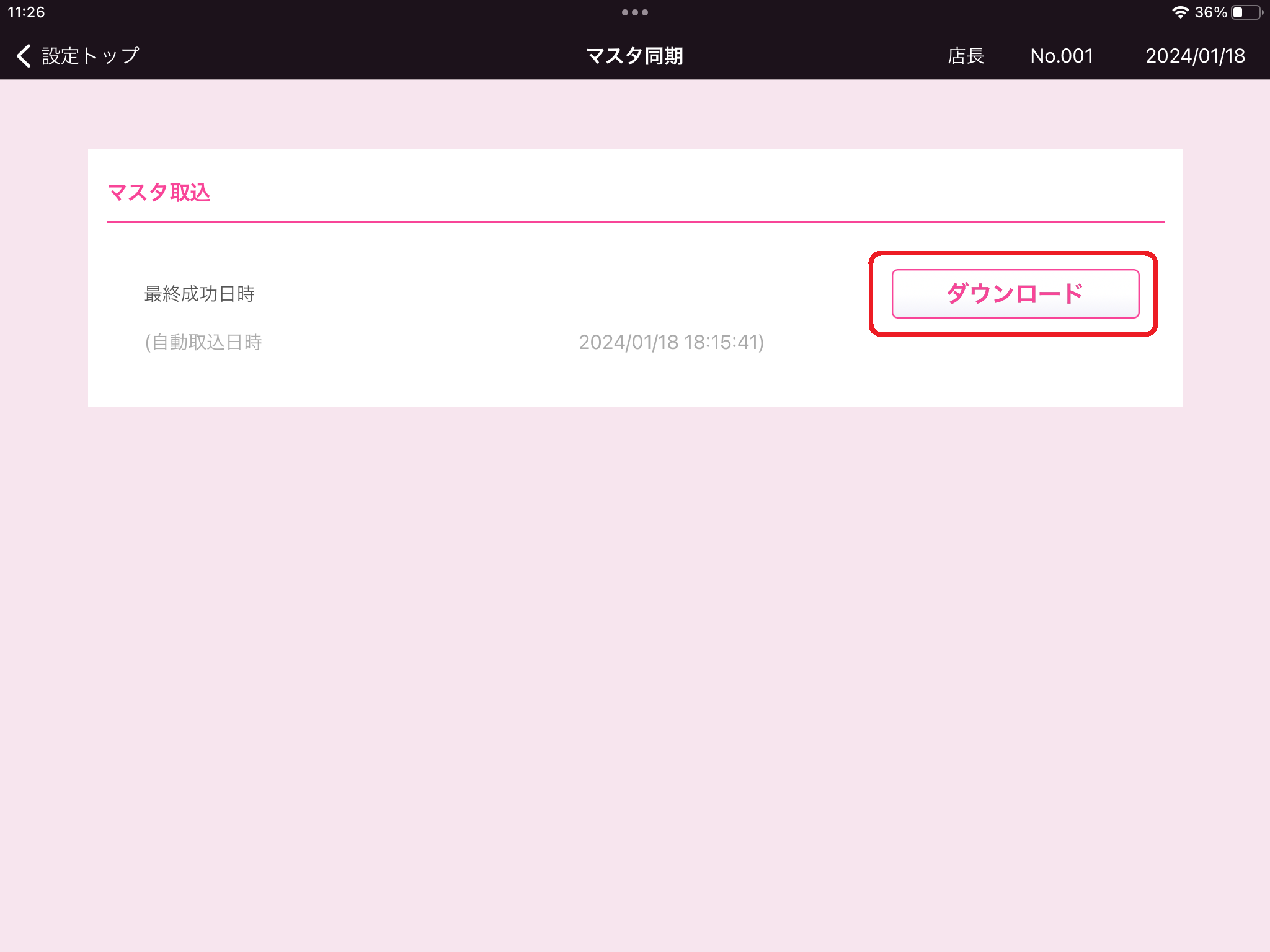Image resolution: width=1270 pixels, height=952 pixels.
Task: Tap the マスタ取込 section heading
Action: [x=159, y=193]
